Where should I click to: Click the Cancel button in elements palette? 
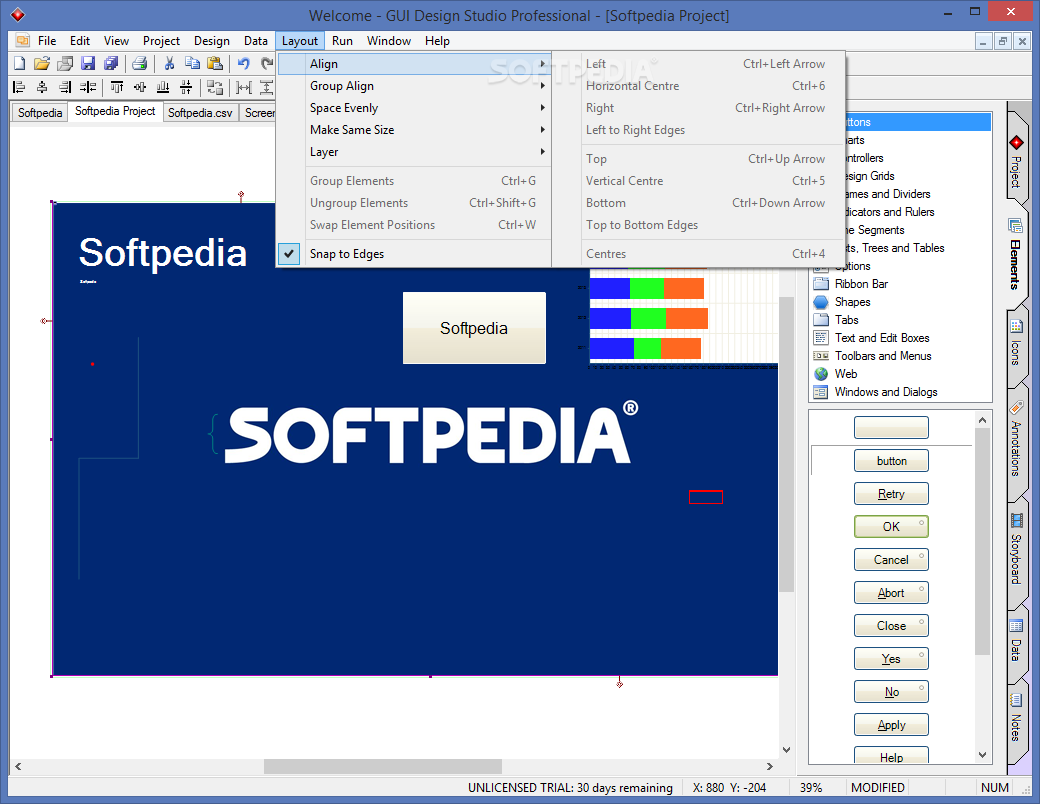pyautogui.click(x=891, y=560)
